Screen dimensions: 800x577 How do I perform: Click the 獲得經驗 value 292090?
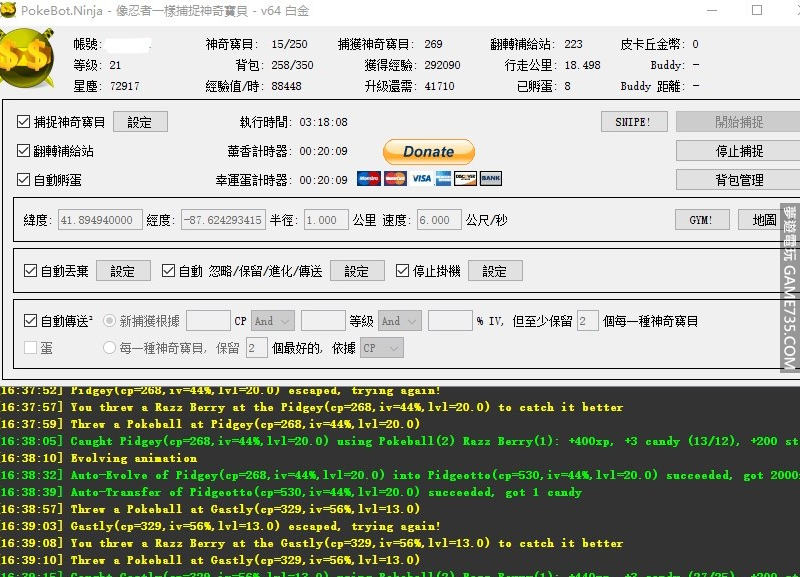coord(442,65)
